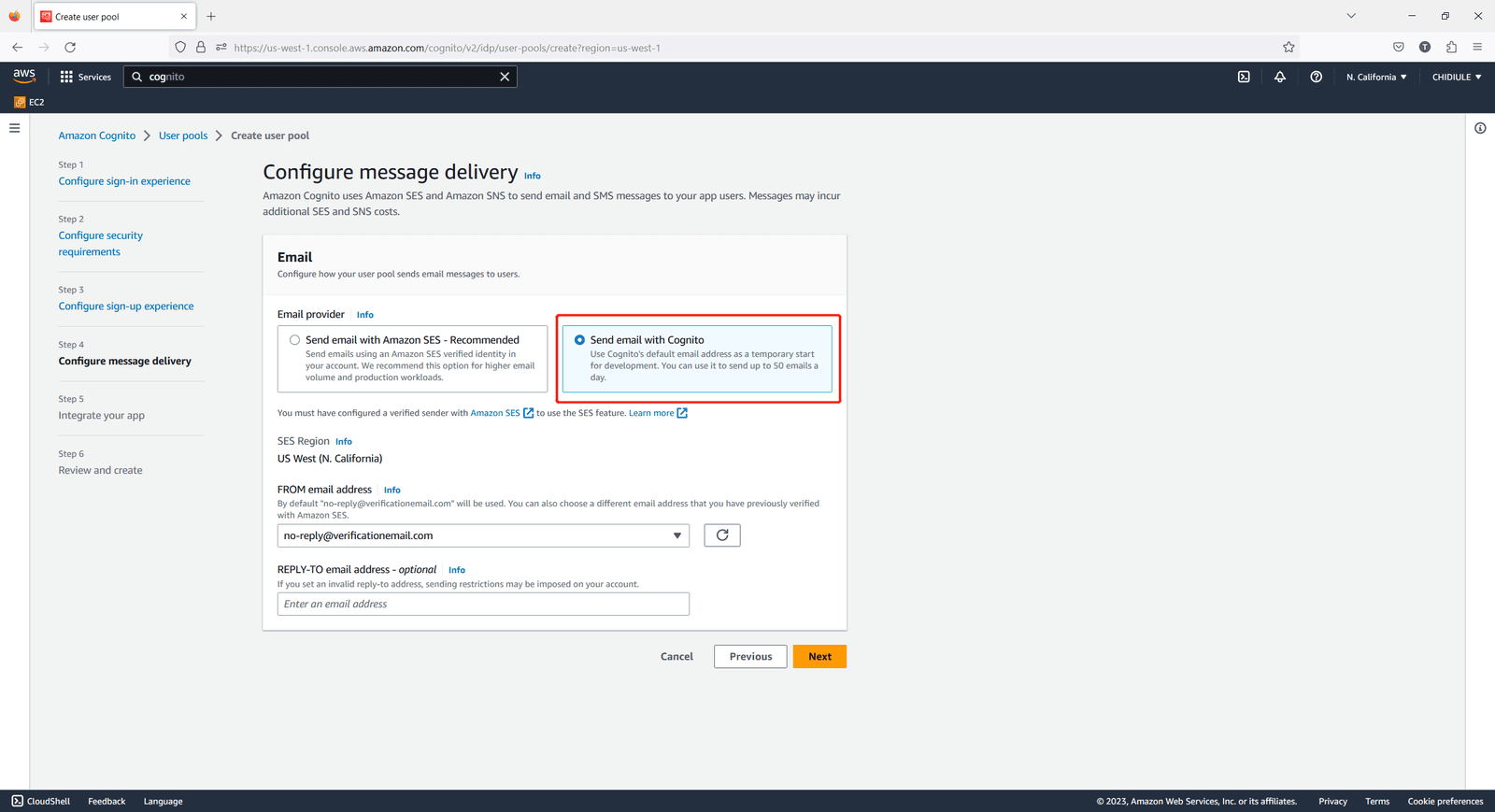Expand the hamburger side navigation

click(15, 128)
